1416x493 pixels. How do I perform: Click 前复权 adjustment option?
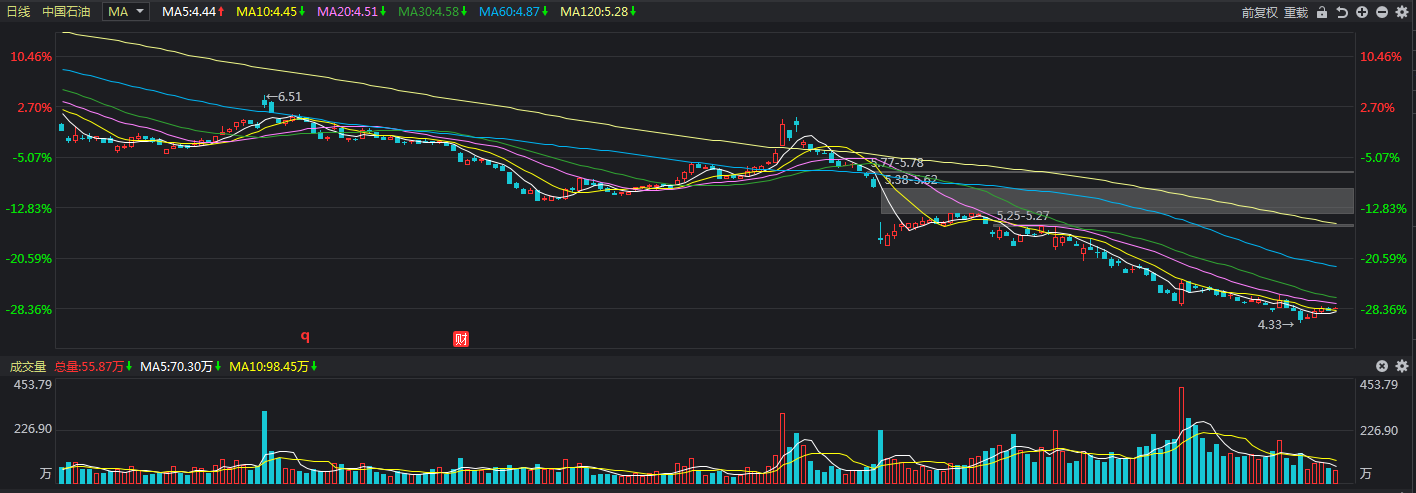click(x=1260, y=12)
